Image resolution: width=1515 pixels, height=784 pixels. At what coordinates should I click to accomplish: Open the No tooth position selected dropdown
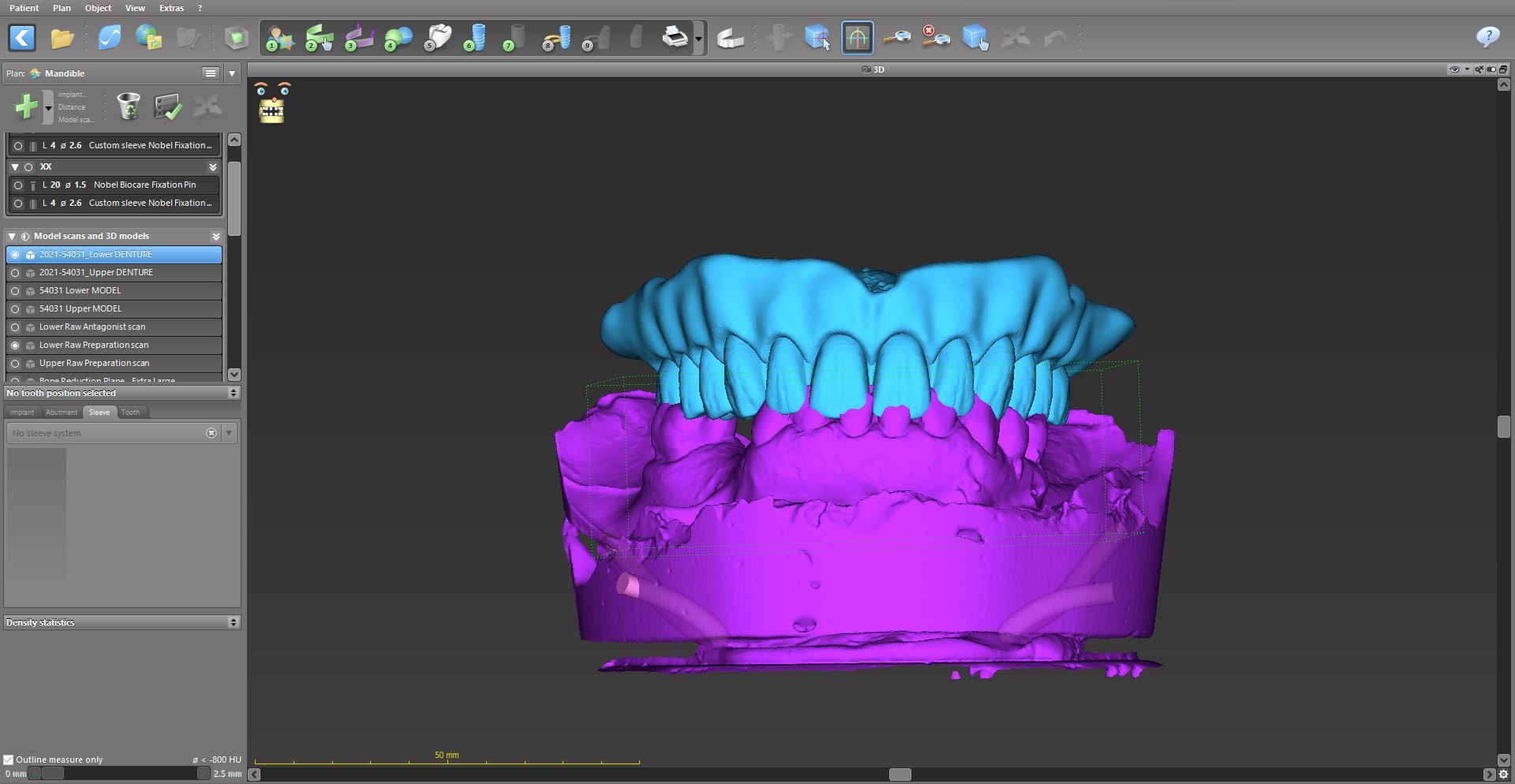pos(233,393)
